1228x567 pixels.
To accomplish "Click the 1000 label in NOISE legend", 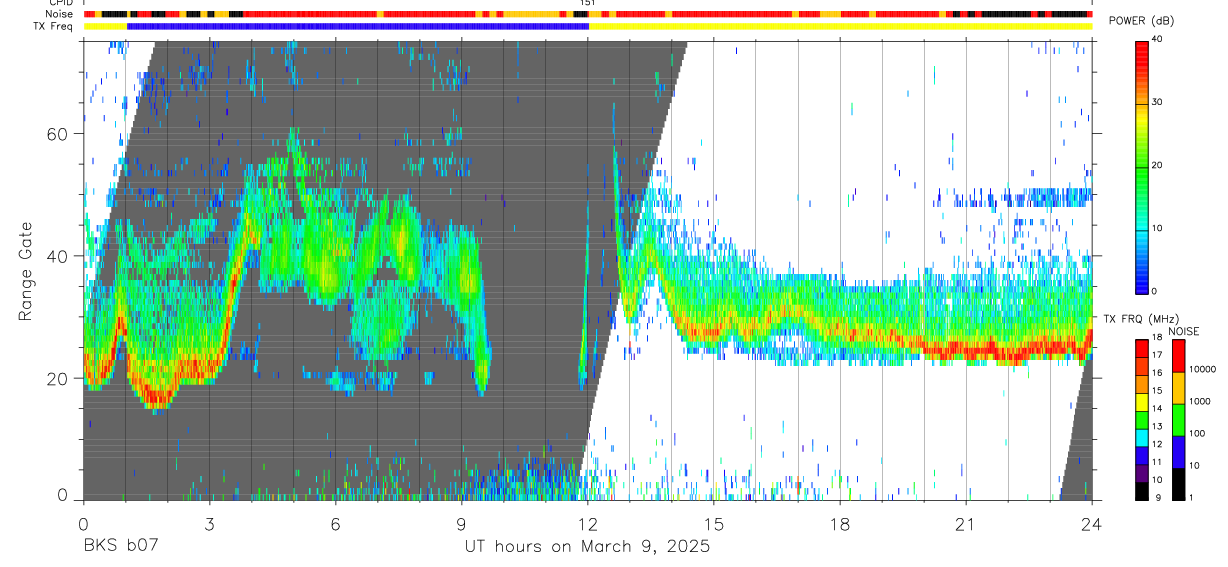I will point(1201,401).
